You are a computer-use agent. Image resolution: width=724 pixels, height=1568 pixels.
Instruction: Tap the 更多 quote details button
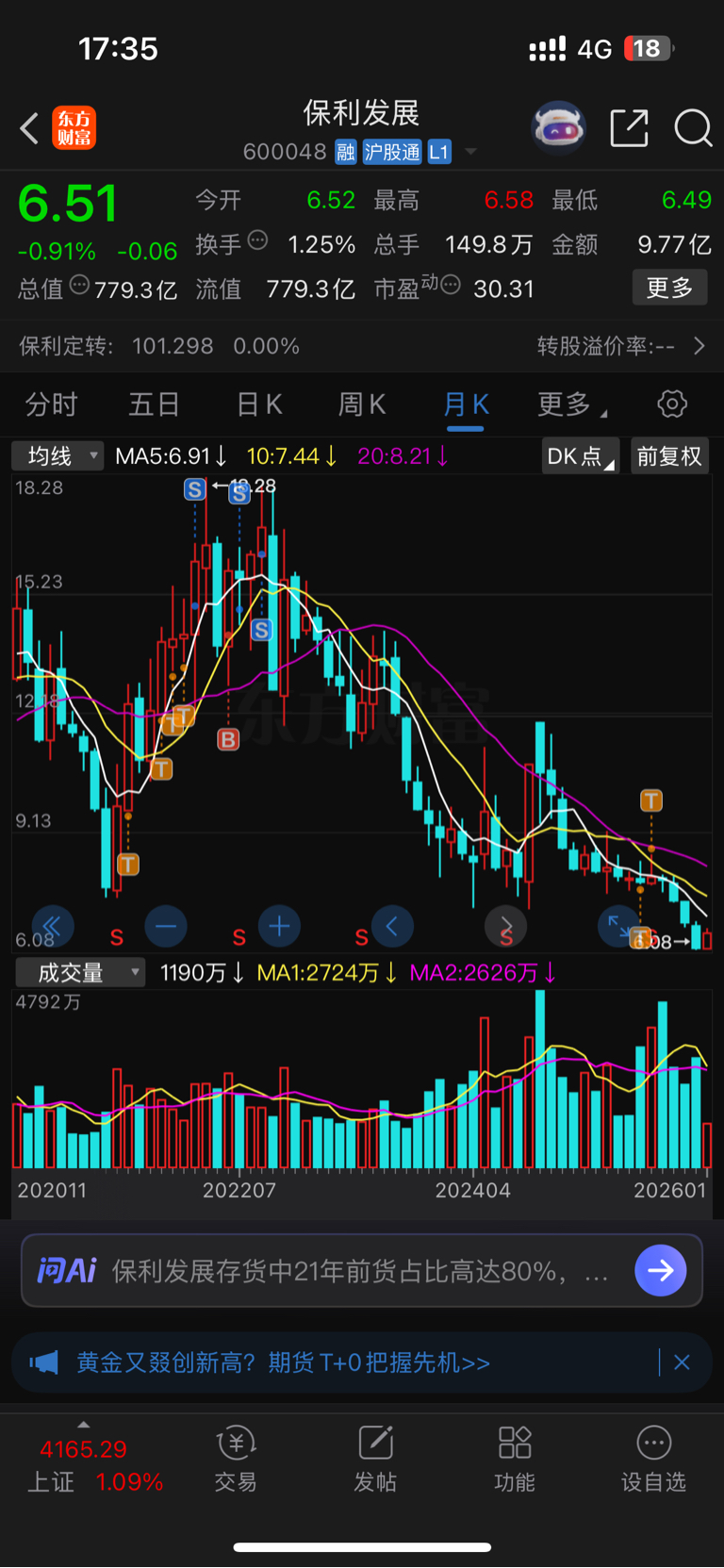point(669,288)
